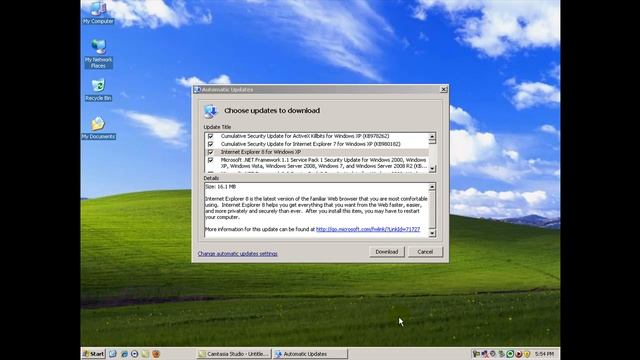
Task: Click Details pane scrollbar down arrow
Action: tap(432, 233)
